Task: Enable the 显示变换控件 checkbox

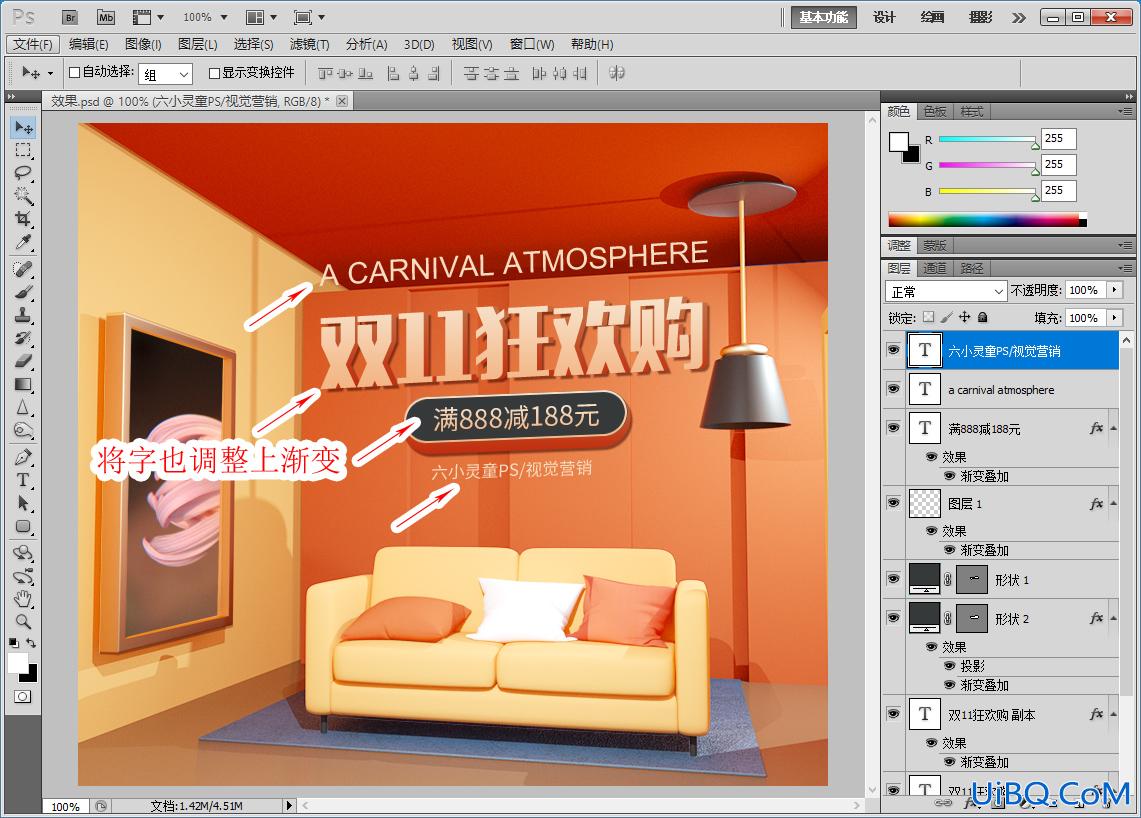Action: pos(214,73)
